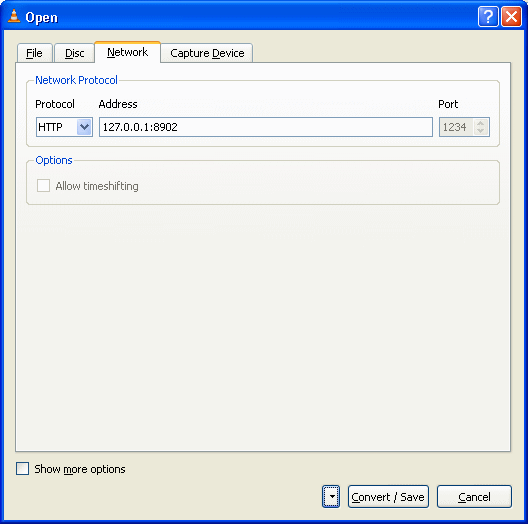Click the help question mark button
Viewport: 528px width, 524px height.
click(x=488, y=16)
